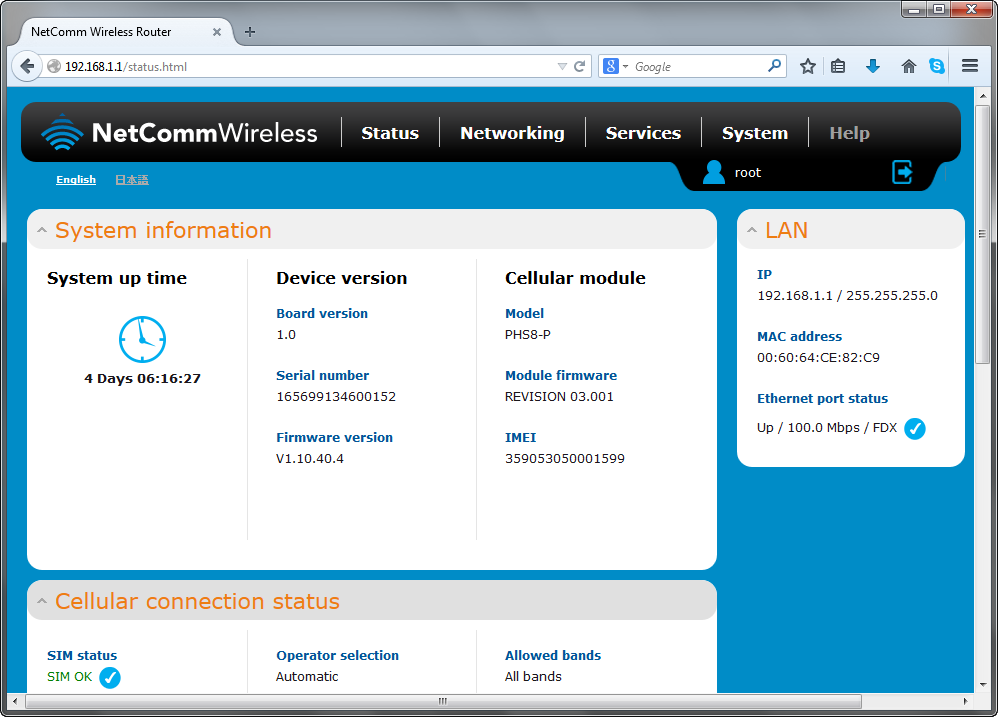
Task: Click the root user profile icon
Action: click(713, 172)
